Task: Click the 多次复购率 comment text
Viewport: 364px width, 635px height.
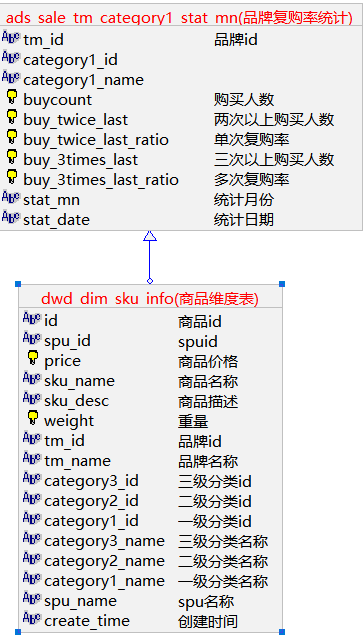Action: pyautogui.click(x=251, y=179)
